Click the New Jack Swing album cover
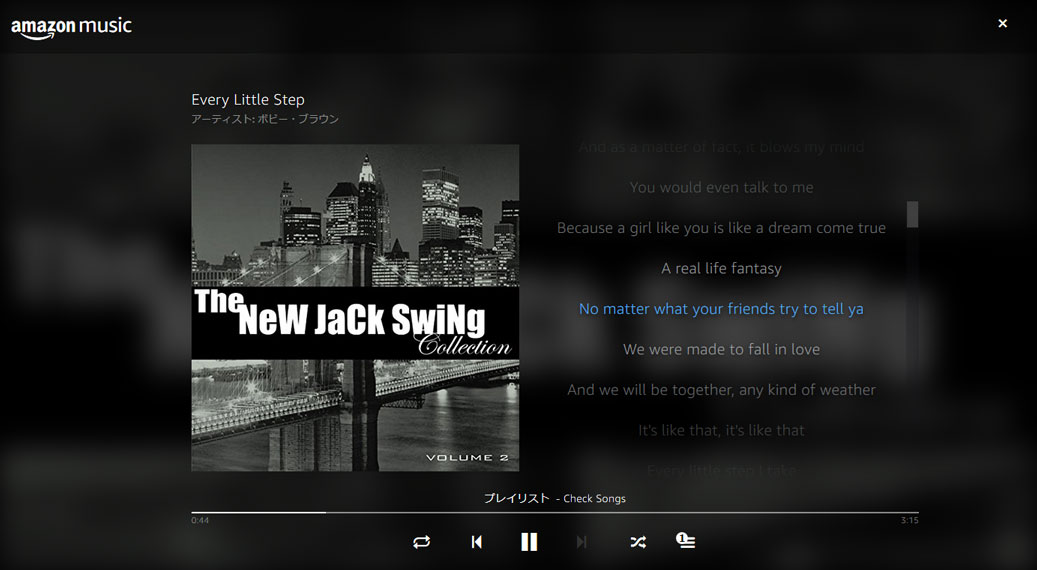Viewport: 1037px width, 570px height. click(x=355, y=308)
